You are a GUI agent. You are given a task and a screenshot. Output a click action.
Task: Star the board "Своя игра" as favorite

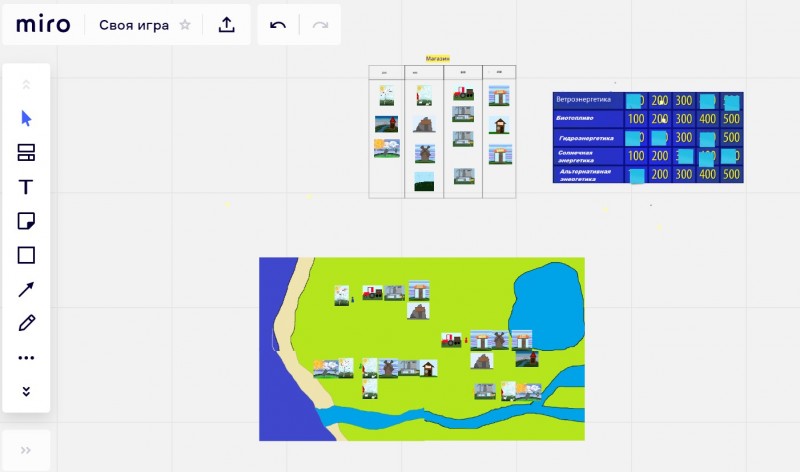185,25
